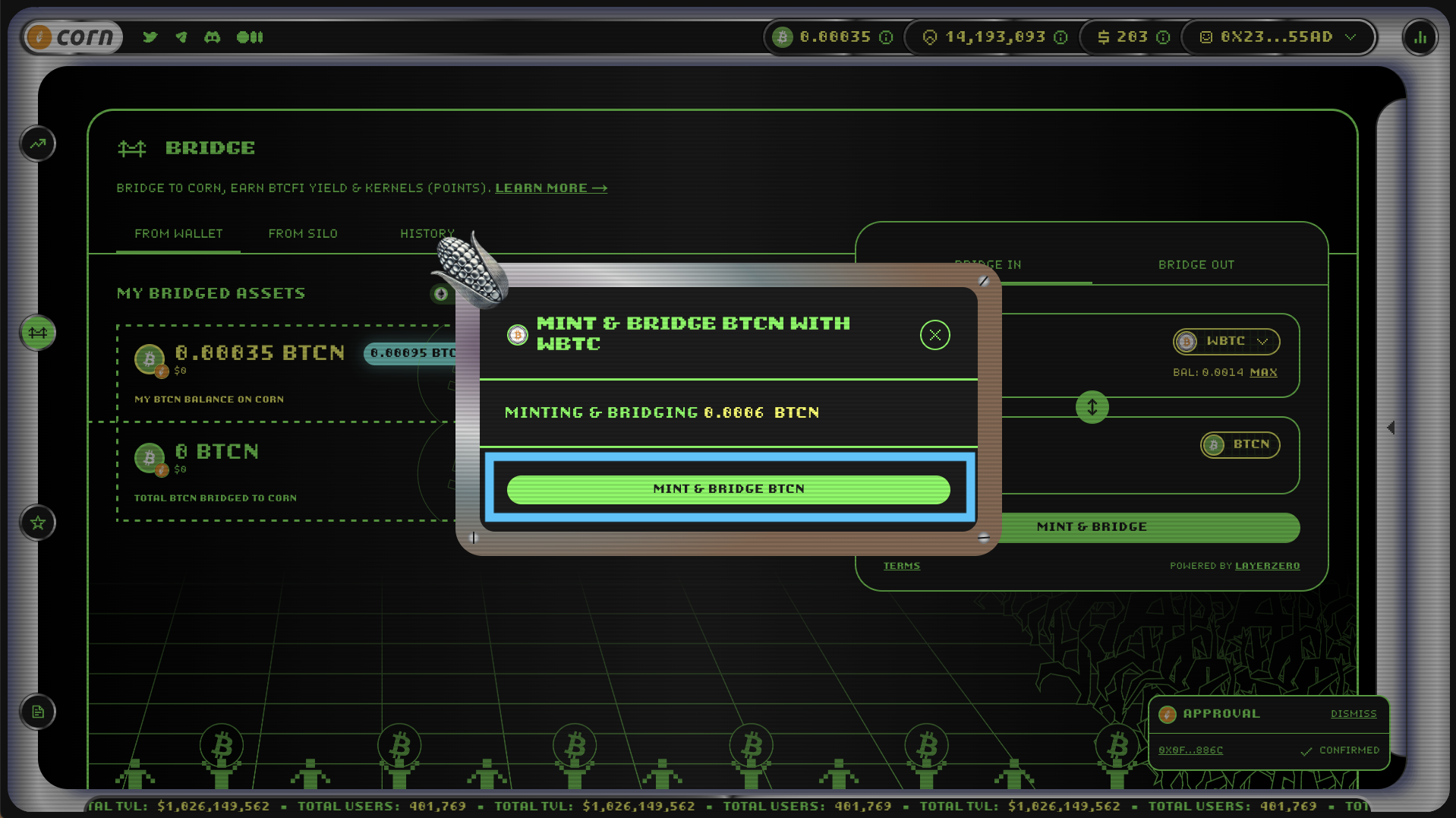Swap bridge direction with arrows button
This screenshot has height=818, width=1456.
coord(1092,407)
